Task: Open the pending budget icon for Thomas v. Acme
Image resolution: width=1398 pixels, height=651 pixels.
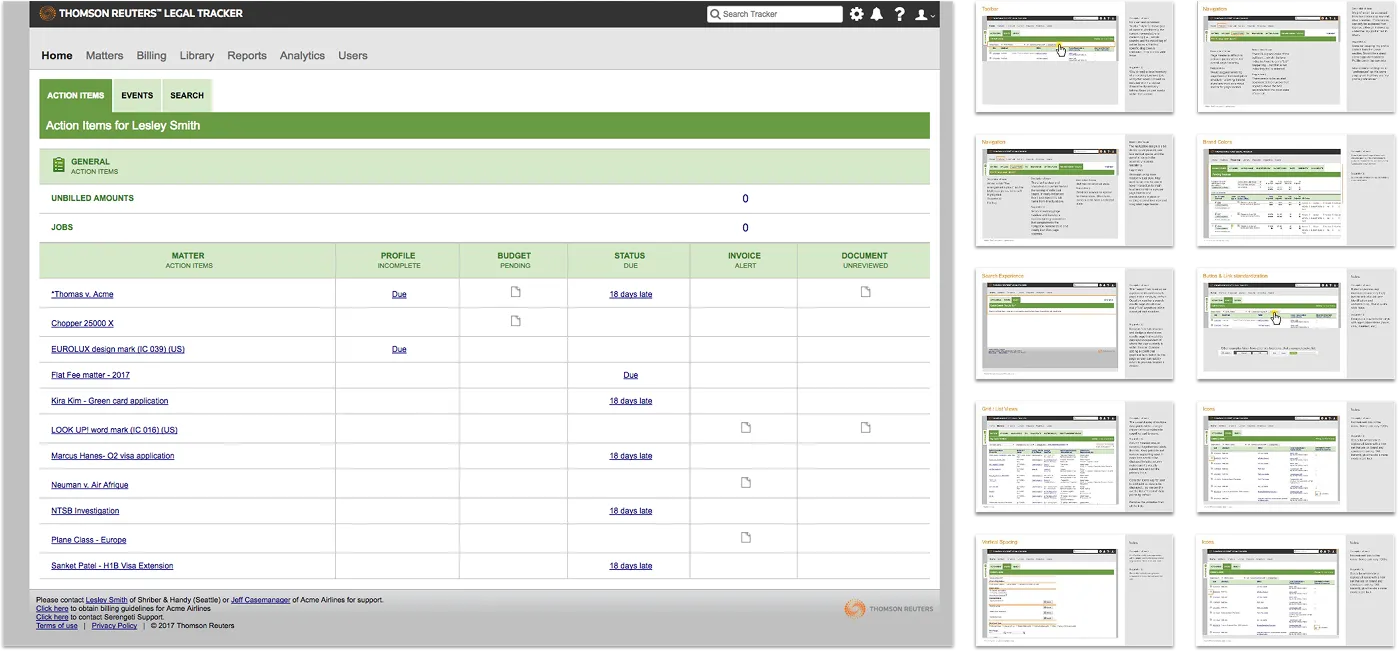Action: coord(514,293)
